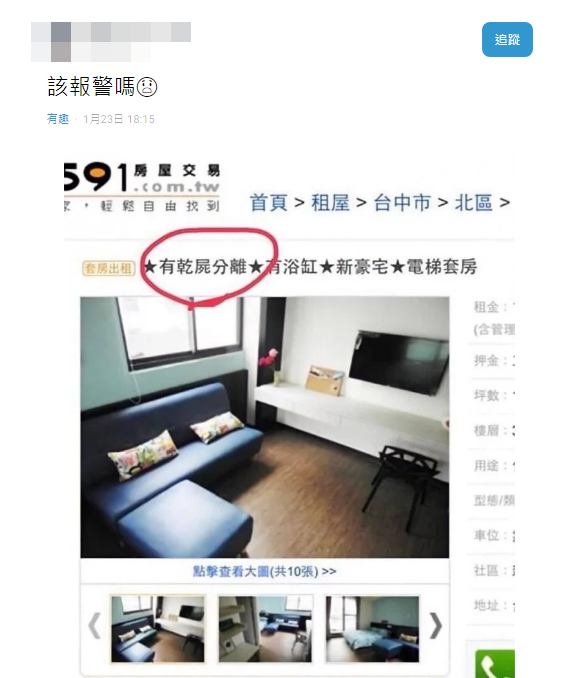Open the blurred poster profile name
Screen dimensions: 569x678
[x=111, y=42]
